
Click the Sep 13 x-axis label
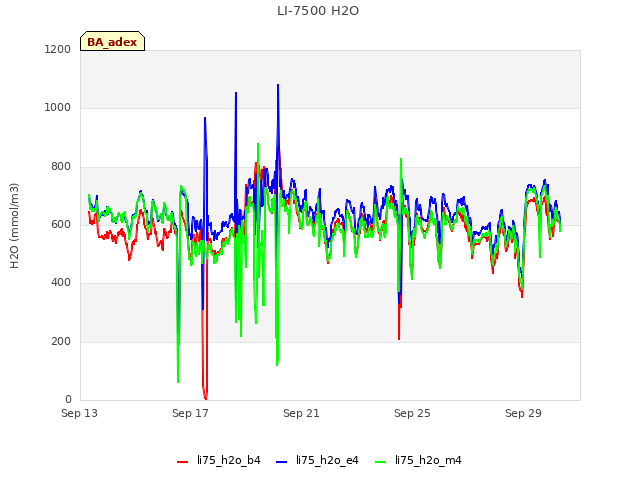tap(80, 413)
